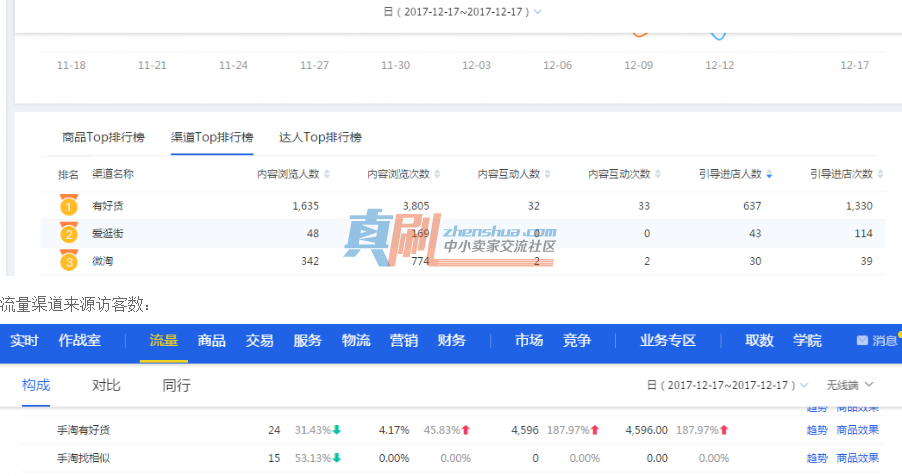The width and height of the screenshot is (902, 476).
Task: Click value 1,635 in 有好货 row
Action: (x=305, y=205)
